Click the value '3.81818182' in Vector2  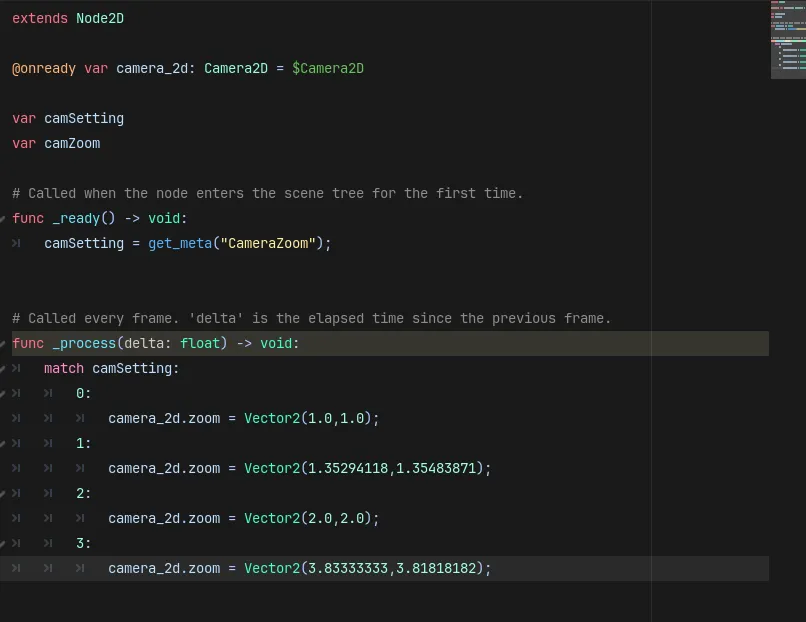(436, 569)
